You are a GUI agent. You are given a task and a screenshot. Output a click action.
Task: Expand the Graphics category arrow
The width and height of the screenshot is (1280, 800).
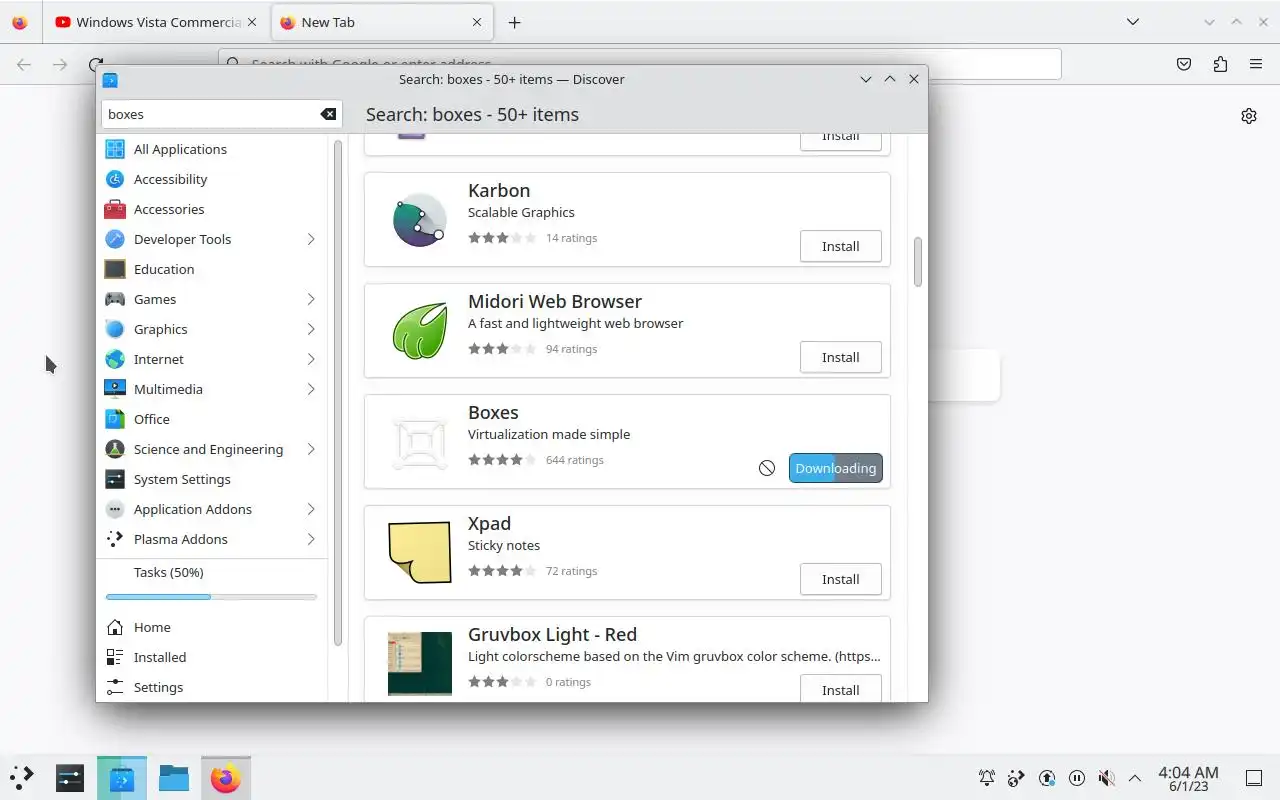[x=311, y=329]
